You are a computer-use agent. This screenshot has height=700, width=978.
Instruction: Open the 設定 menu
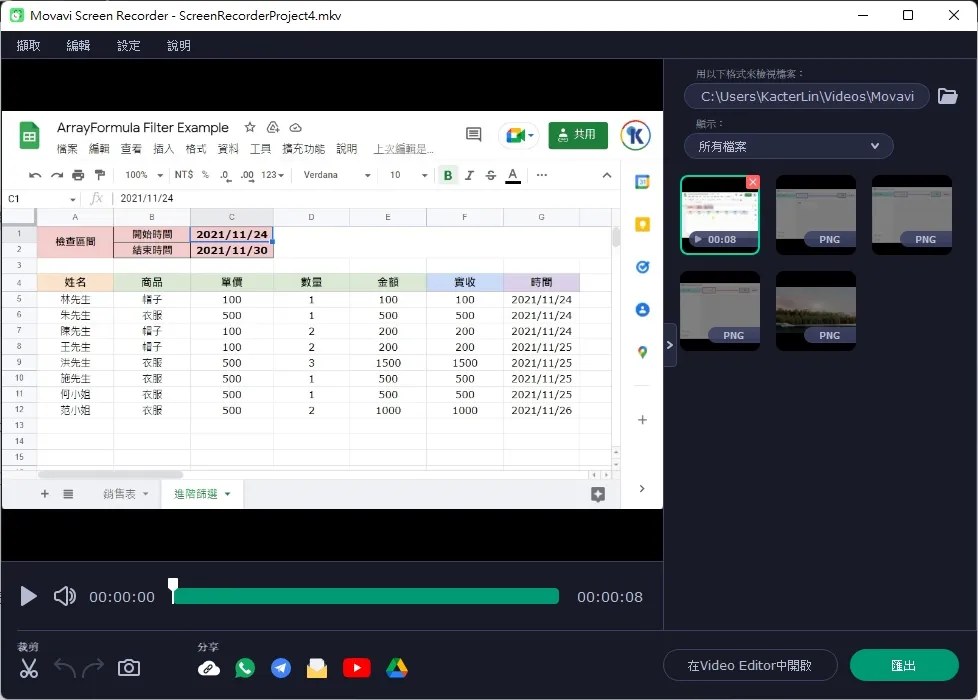(128, 46)
